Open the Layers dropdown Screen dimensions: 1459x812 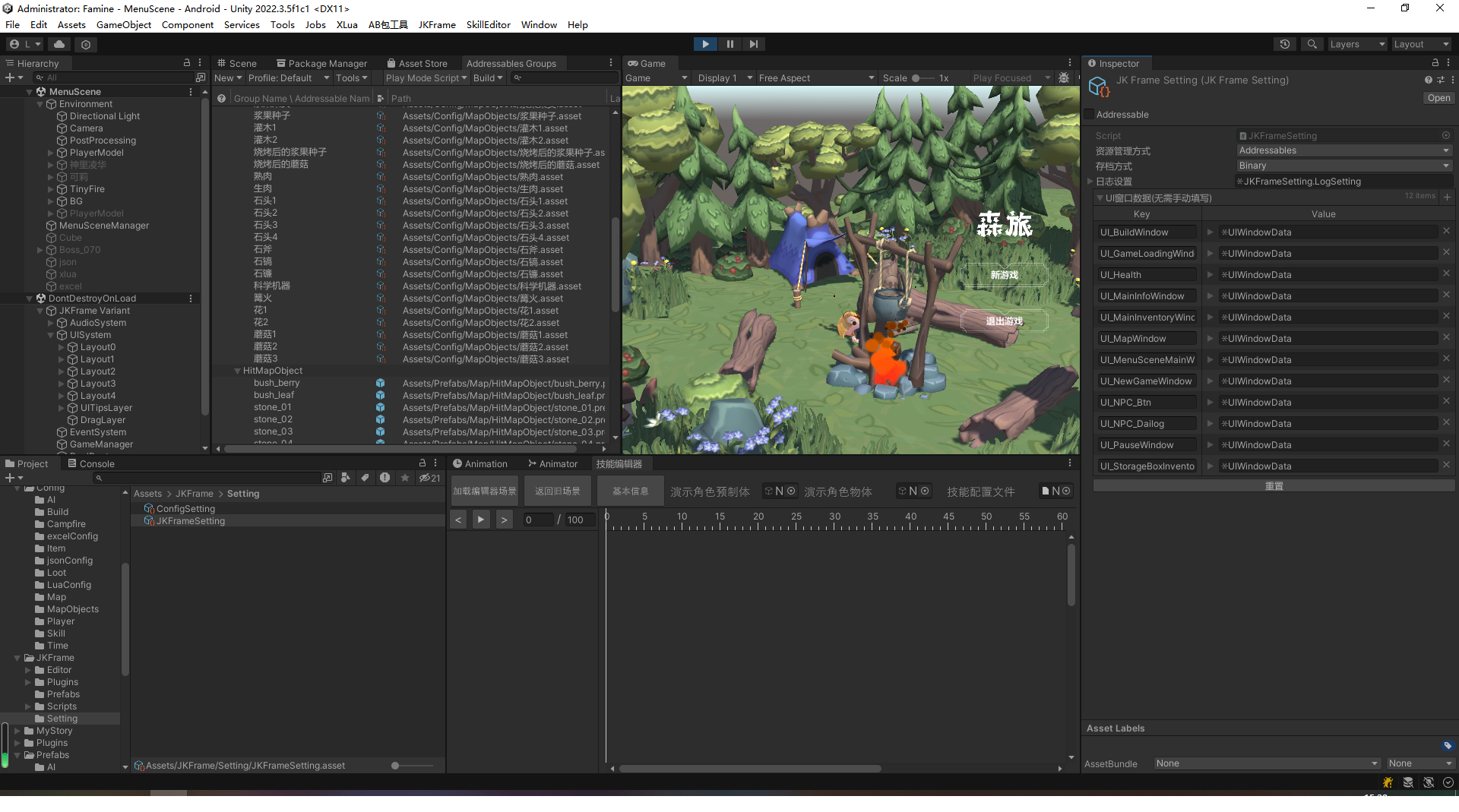pyautogui.click(x=1357, y=44)
